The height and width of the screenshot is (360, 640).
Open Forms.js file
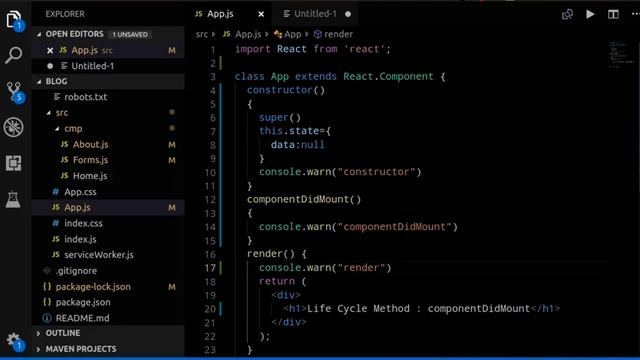[x=90, y=160]
